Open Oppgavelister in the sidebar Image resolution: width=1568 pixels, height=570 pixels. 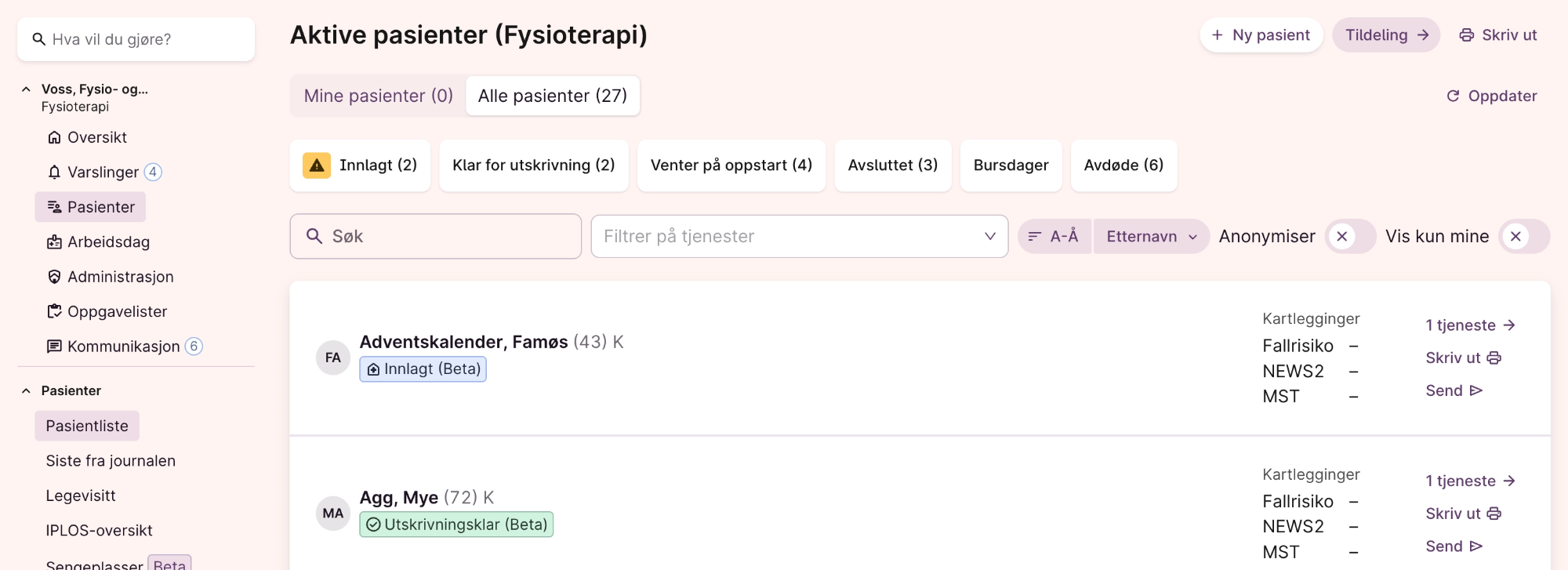[117, 312]
